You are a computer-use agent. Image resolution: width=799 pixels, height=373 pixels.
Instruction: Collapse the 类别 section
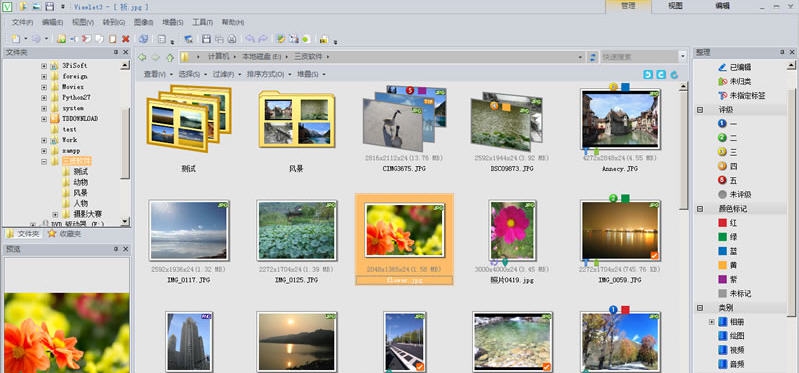click(x=700, y=308)
